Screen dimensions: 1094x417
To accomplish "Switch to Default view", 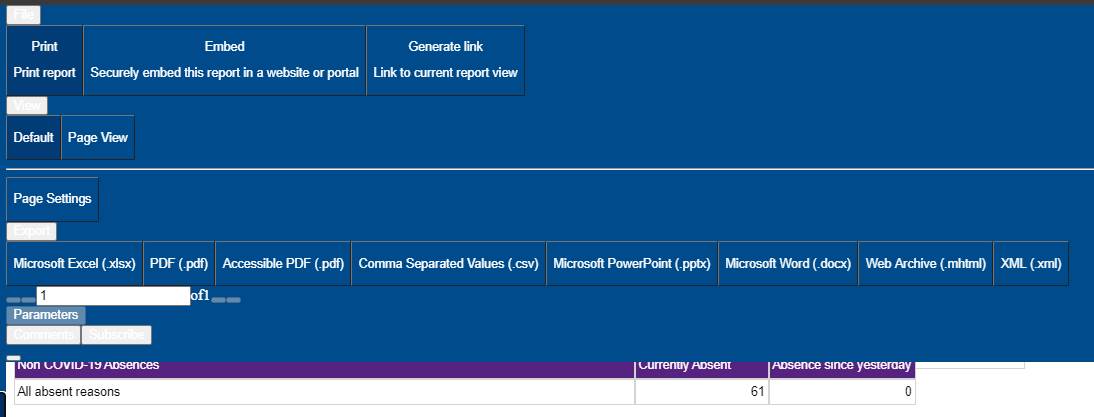I will coord(33,137).
